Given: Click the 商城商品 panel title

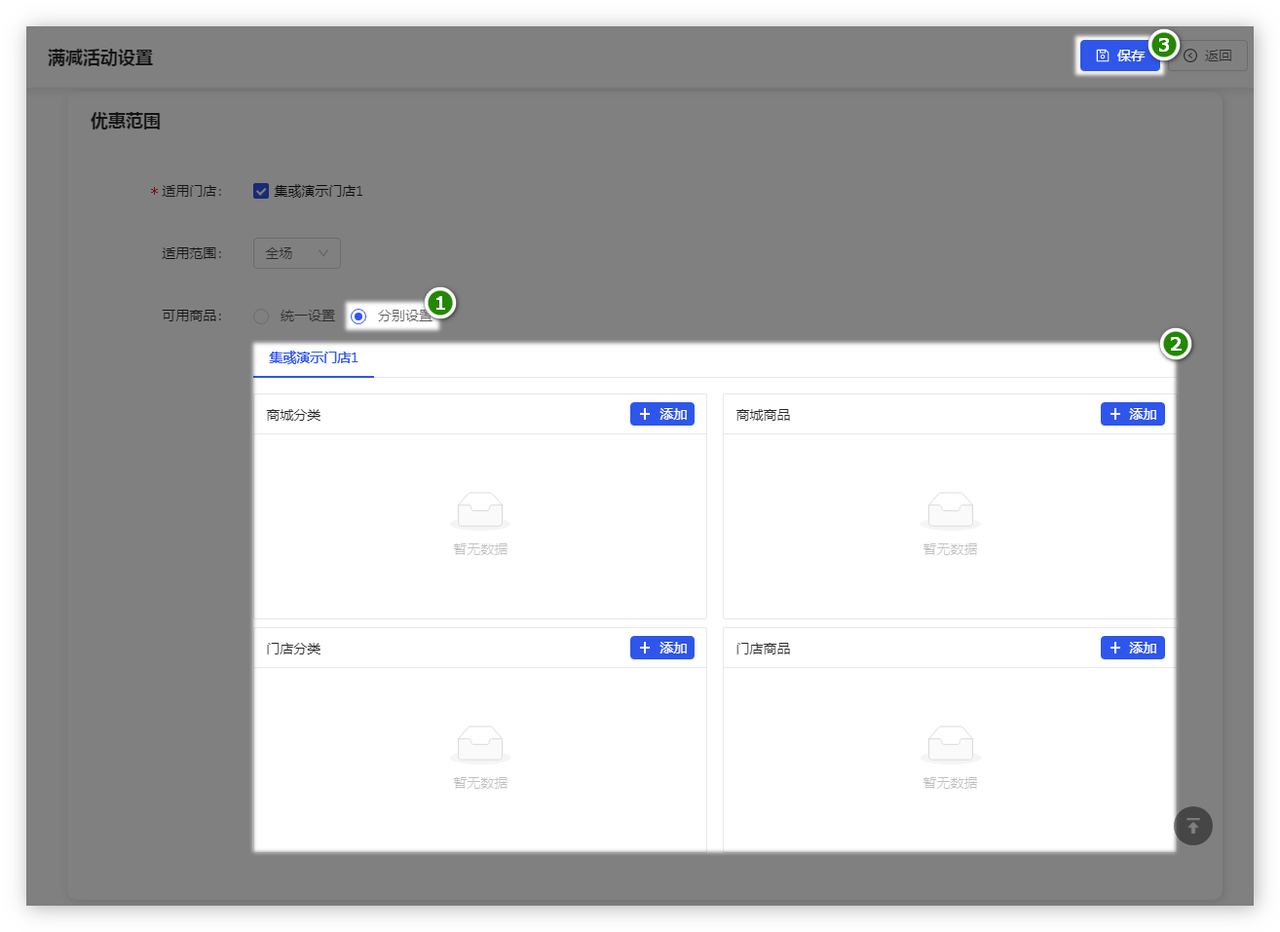Looking at the screenshot, I should pos(763,415).
